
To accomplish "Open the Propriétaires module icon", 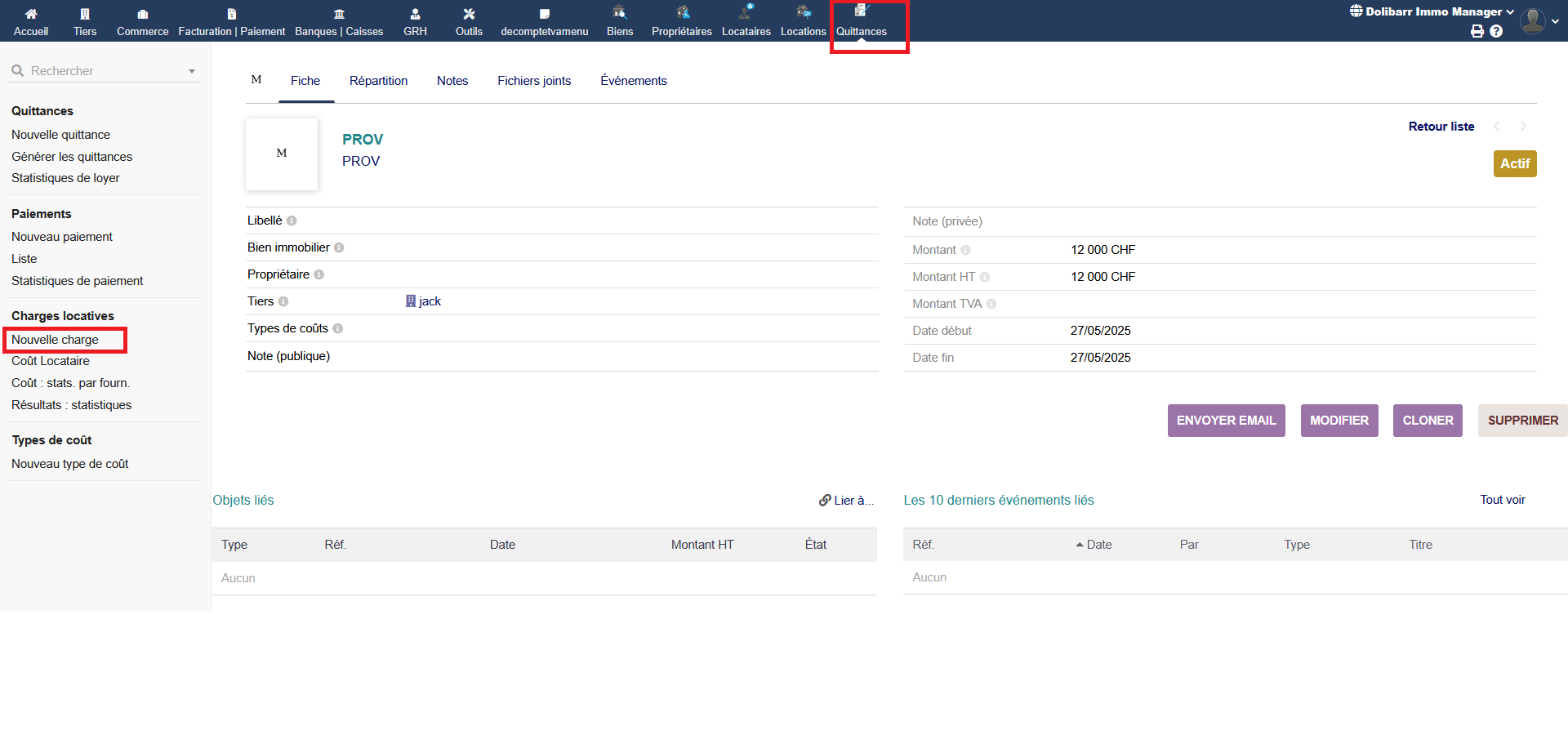I will tap(682, 12).
